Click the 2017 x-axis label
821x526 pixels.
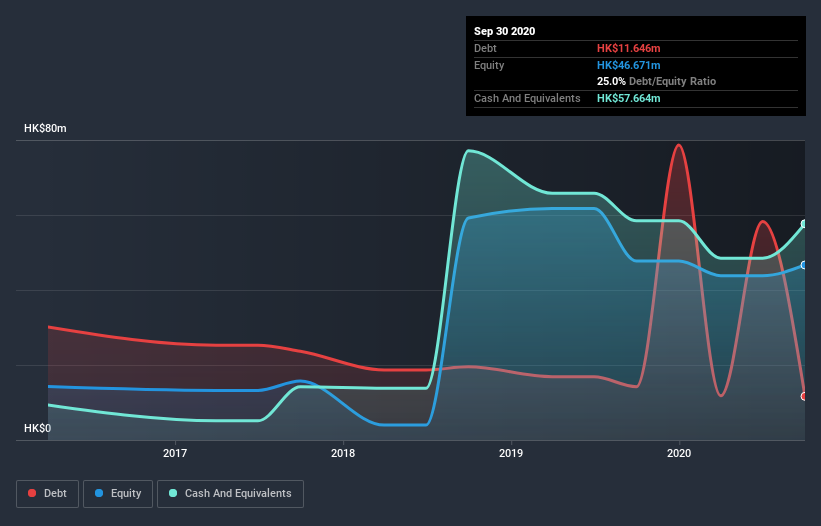pyautogui.click(x=175, y=453)
